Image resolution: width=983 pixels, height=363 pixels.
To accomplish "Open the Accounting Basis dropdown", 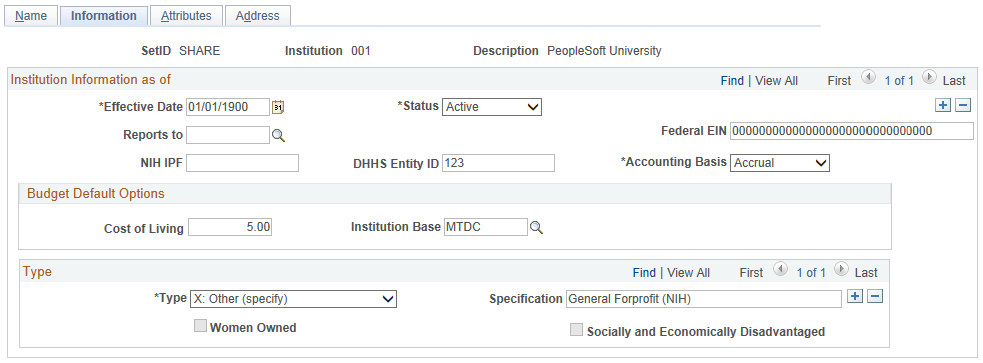I will pyautogui.click(x=780, y=163).
